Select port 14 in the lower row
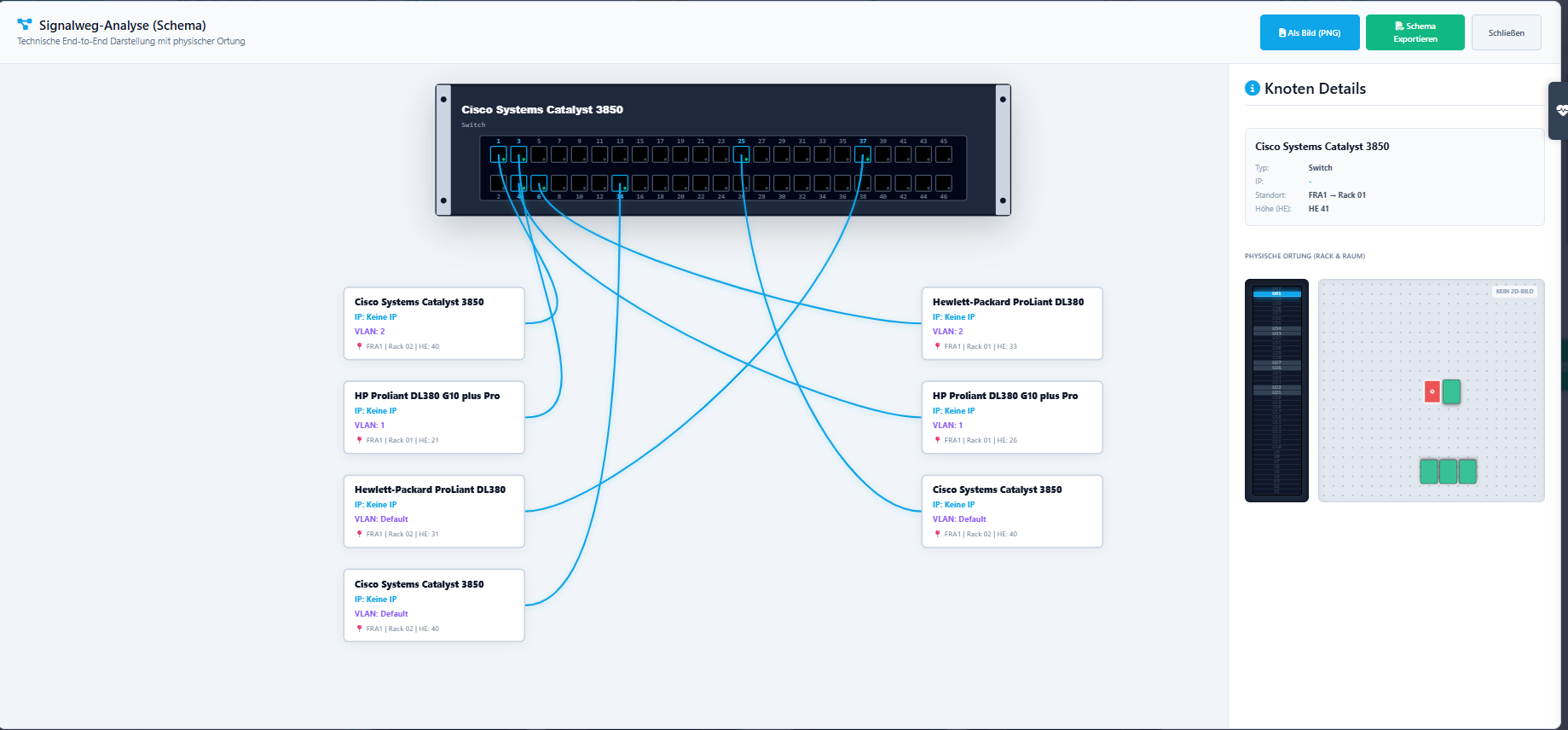Image resolution: width=1568 pixels, height=730 pixels. pyautogui.click(x=620, y=183)
